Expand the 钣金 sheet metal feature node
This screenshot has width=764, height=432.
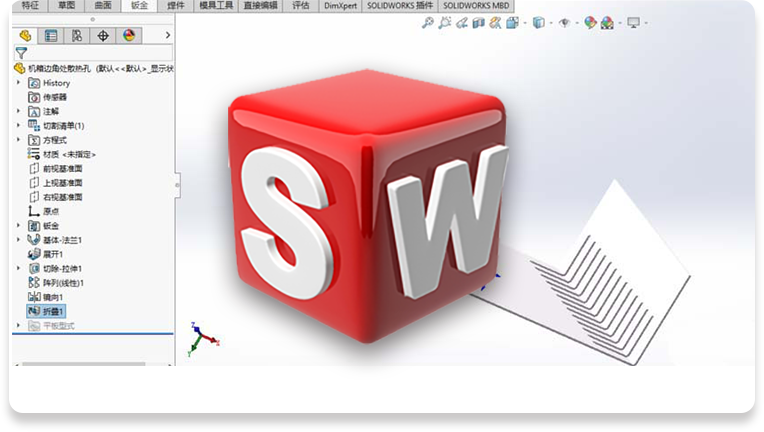[x=19, y=225]
